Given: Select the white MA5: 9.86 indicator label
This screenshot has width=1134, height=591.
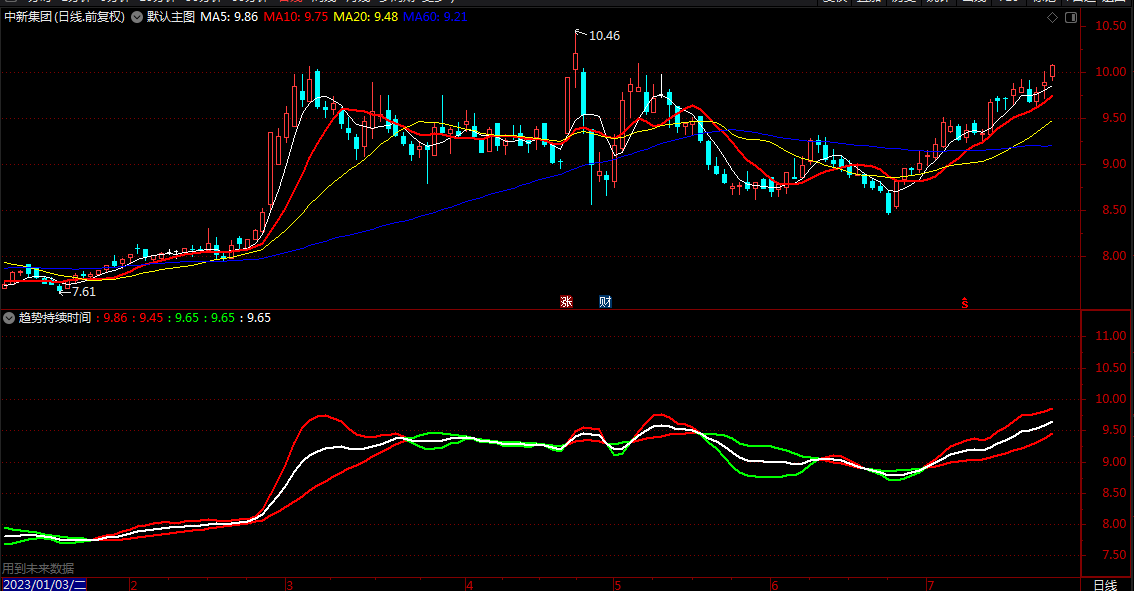Looking at the screenshot, I should point(229,17).
